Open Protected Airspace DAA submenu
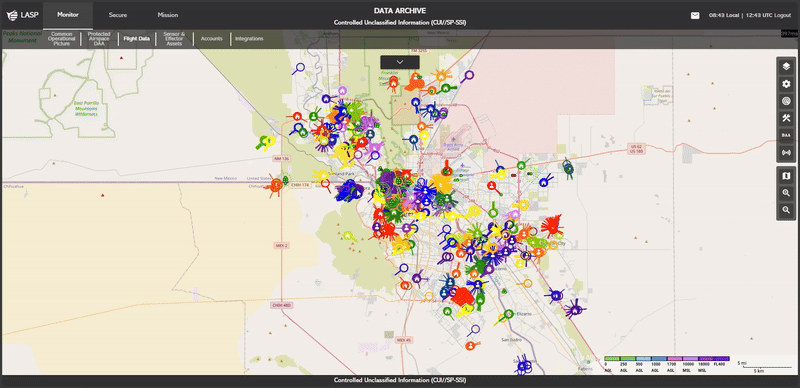The image size is (800, 388). click(99, 39)
